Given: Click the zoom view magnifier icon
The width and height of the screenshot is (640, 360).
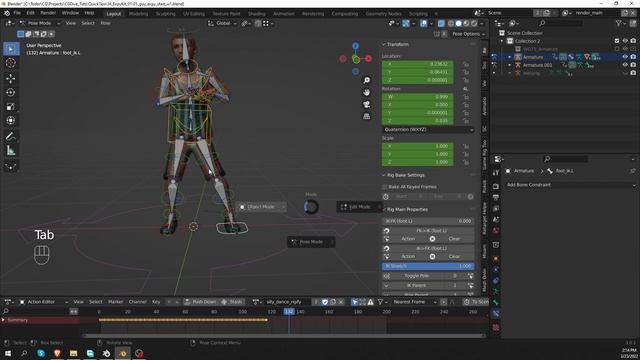Looking at the screenshot, I should pyautogui.click(x=367, y=80).
